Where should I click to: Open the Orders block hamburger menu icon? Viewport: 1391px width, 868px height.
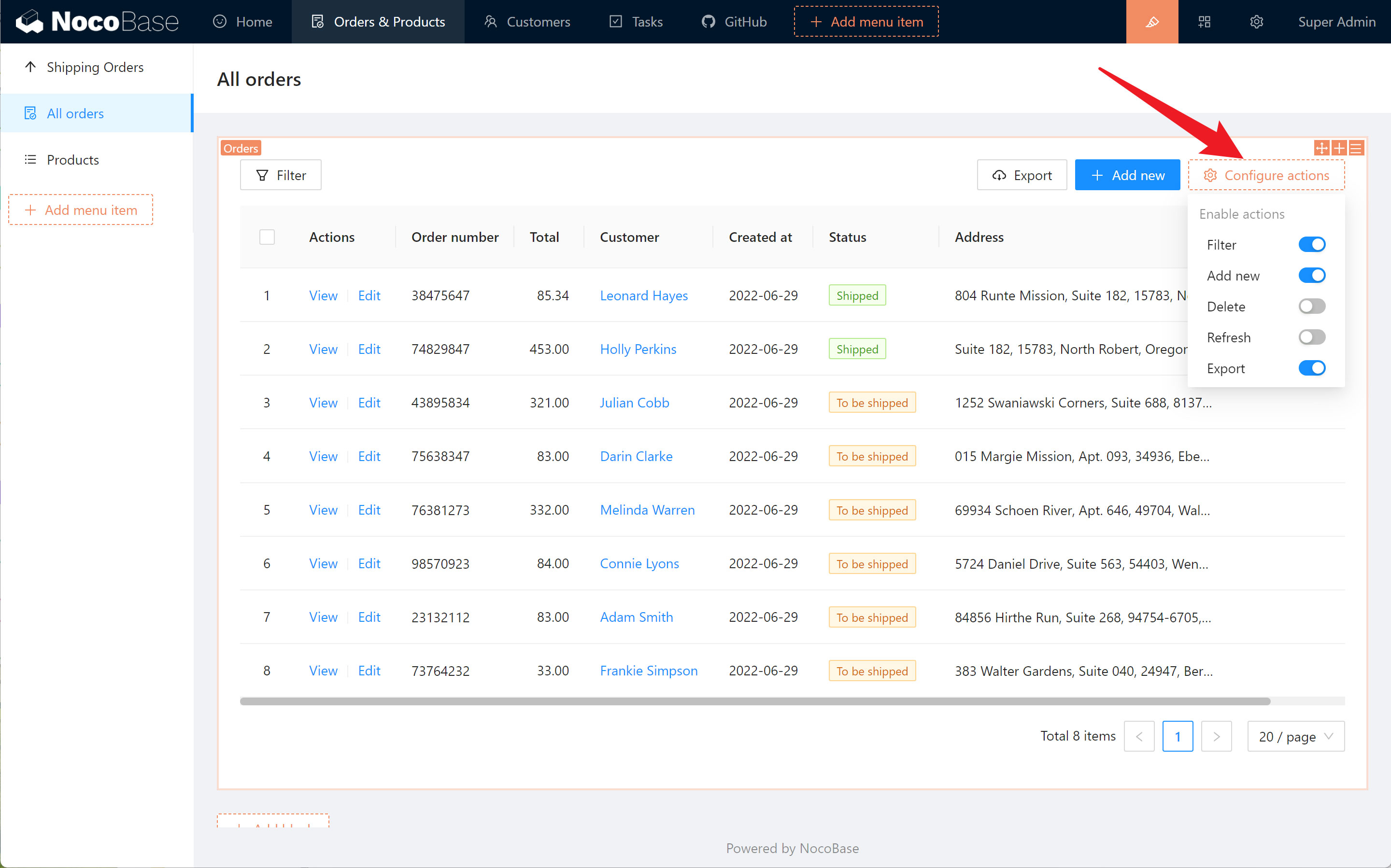pos(1356,148)
